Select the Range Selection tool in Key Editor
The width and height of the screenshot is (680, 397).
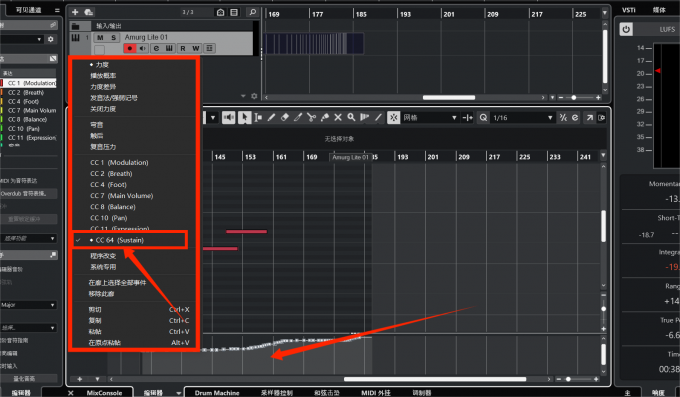(258, 117)
